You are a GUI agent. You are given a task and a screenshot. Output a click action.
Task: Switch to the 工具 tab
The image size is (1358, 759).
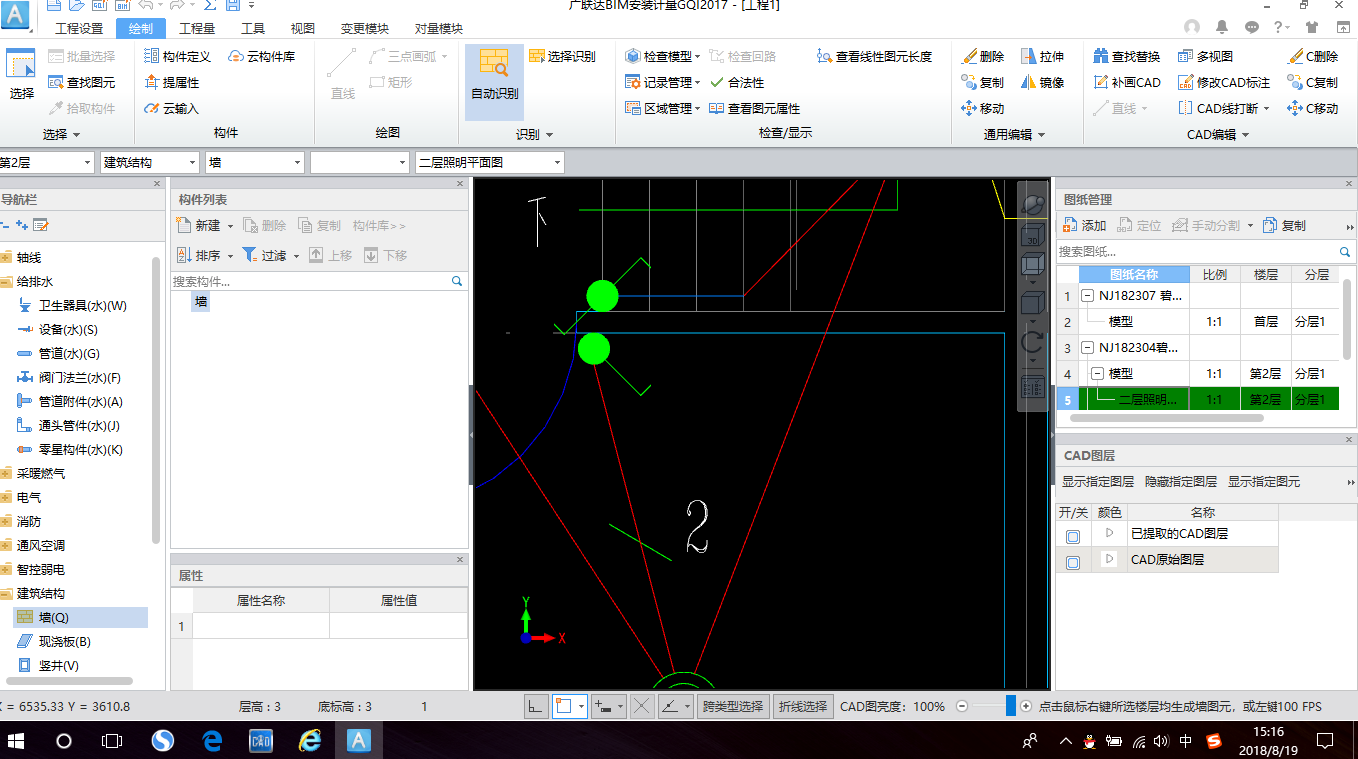(253, 28)
